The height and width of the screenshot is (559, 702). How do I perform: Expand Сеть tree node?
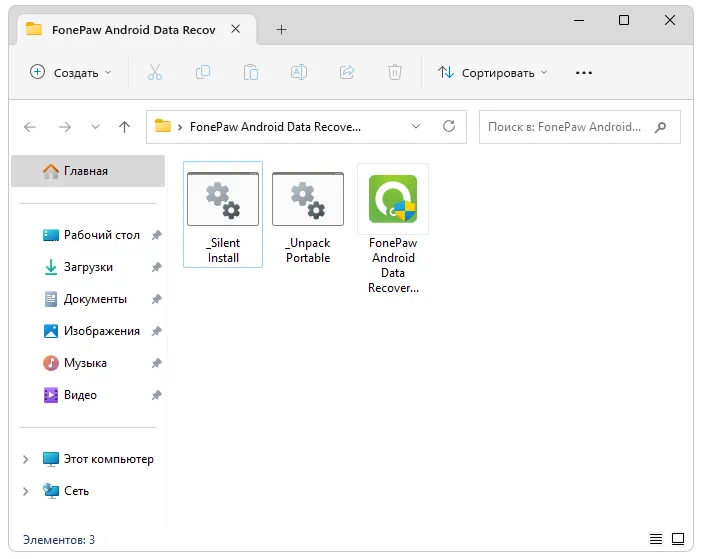(x=26, y=491)
